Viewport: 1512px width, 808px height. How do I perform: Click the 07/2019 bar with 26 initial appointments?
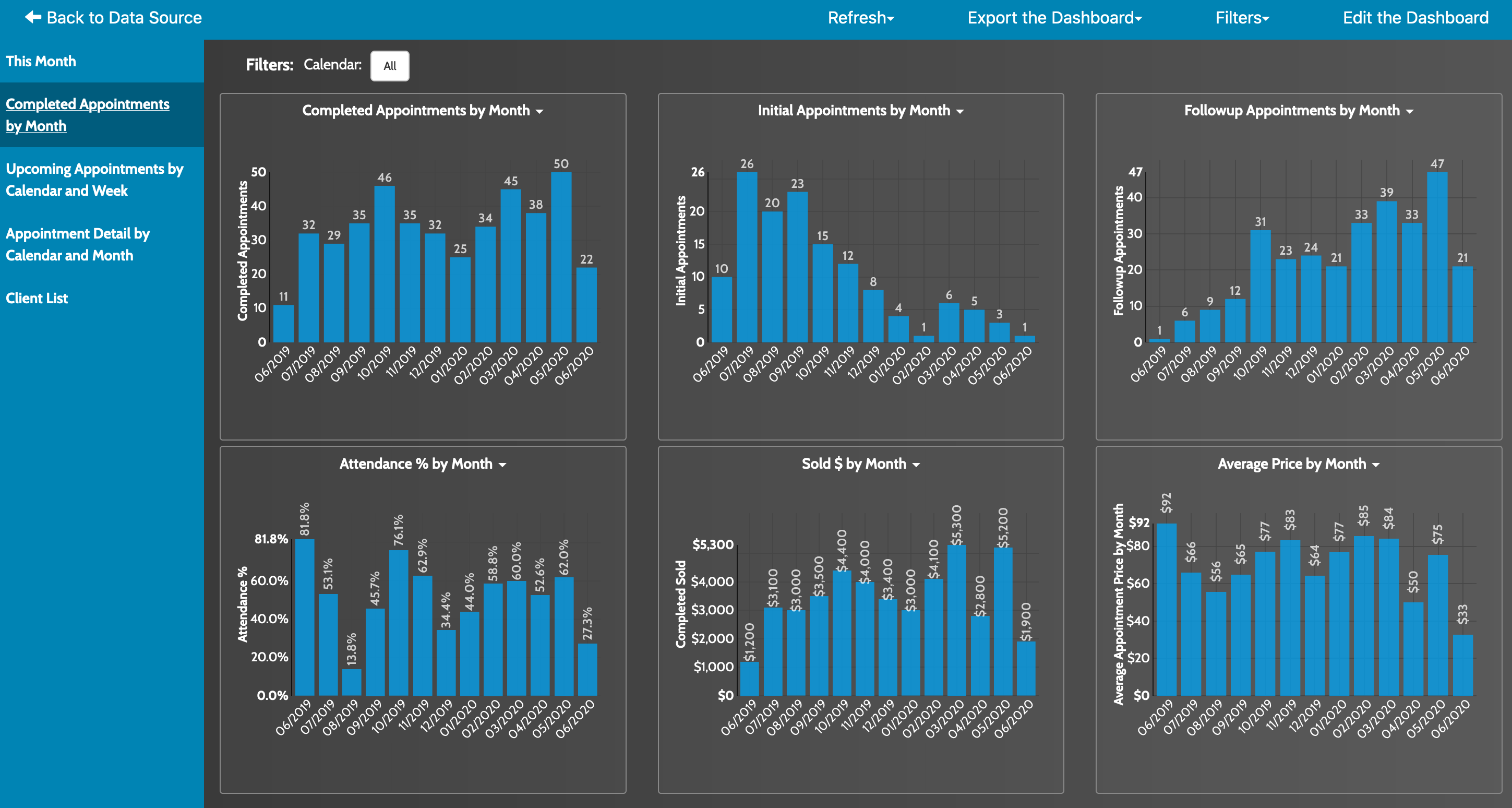coord(747,258)
